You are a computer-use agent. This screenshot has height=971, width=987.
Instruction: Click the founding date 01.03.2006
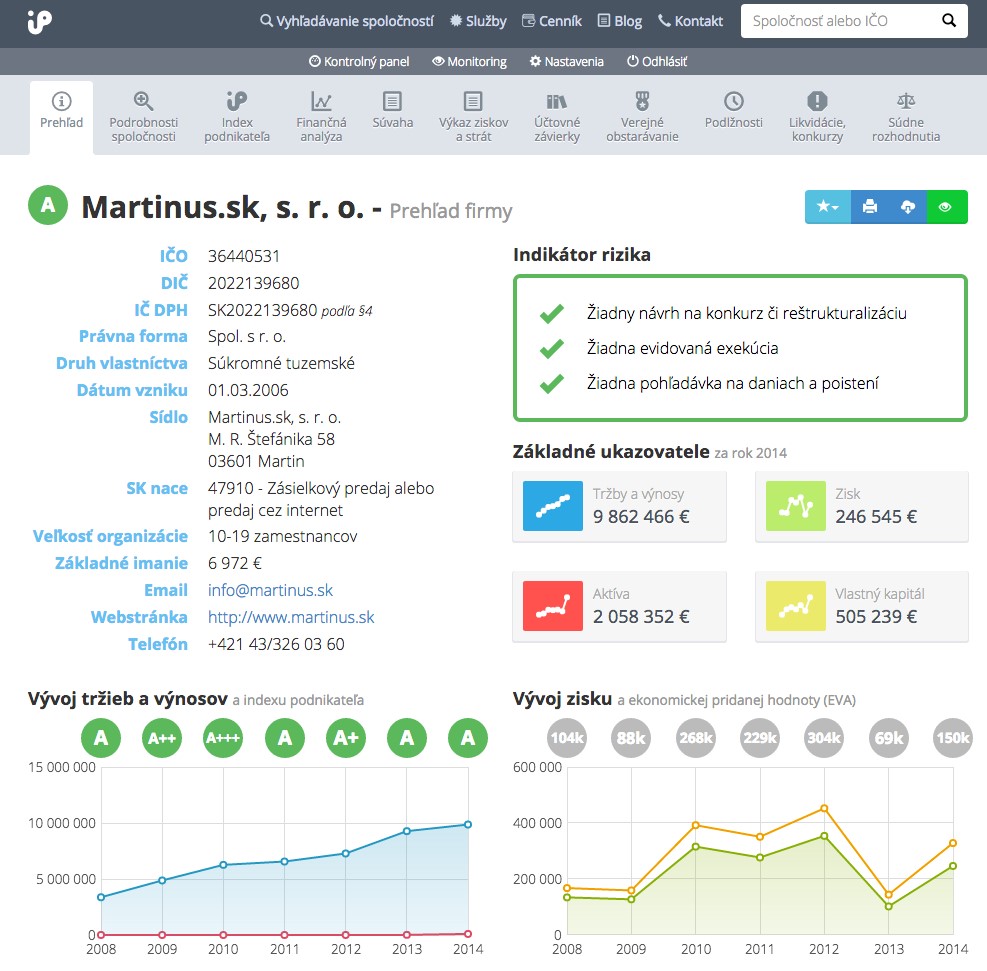point(248,390)
